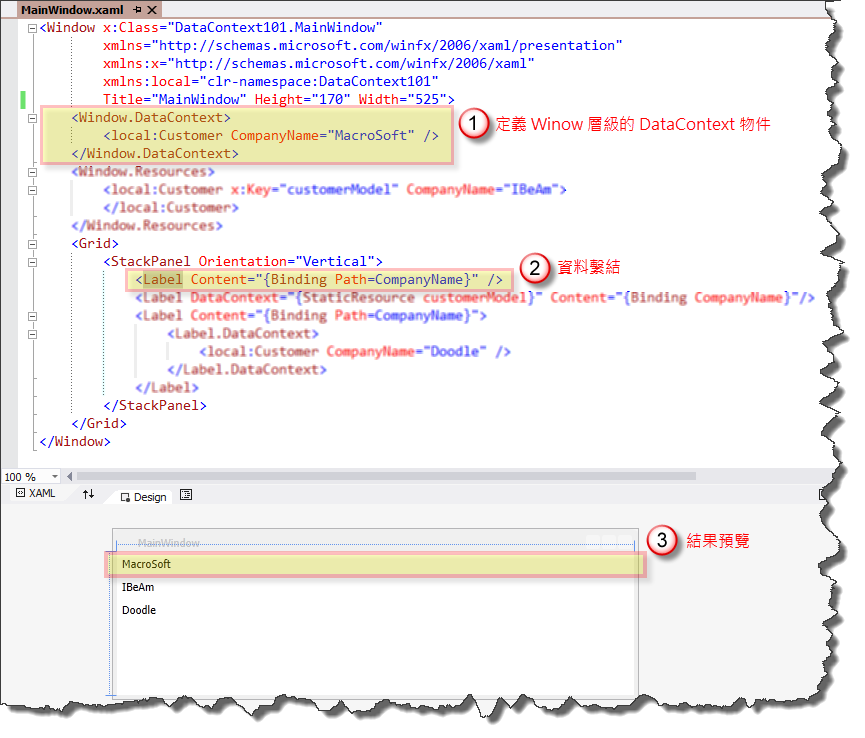The width and height of the screenshot is (865, 738).
Task: Collapse the StackPanel element
Action: (x=33, y=262)
